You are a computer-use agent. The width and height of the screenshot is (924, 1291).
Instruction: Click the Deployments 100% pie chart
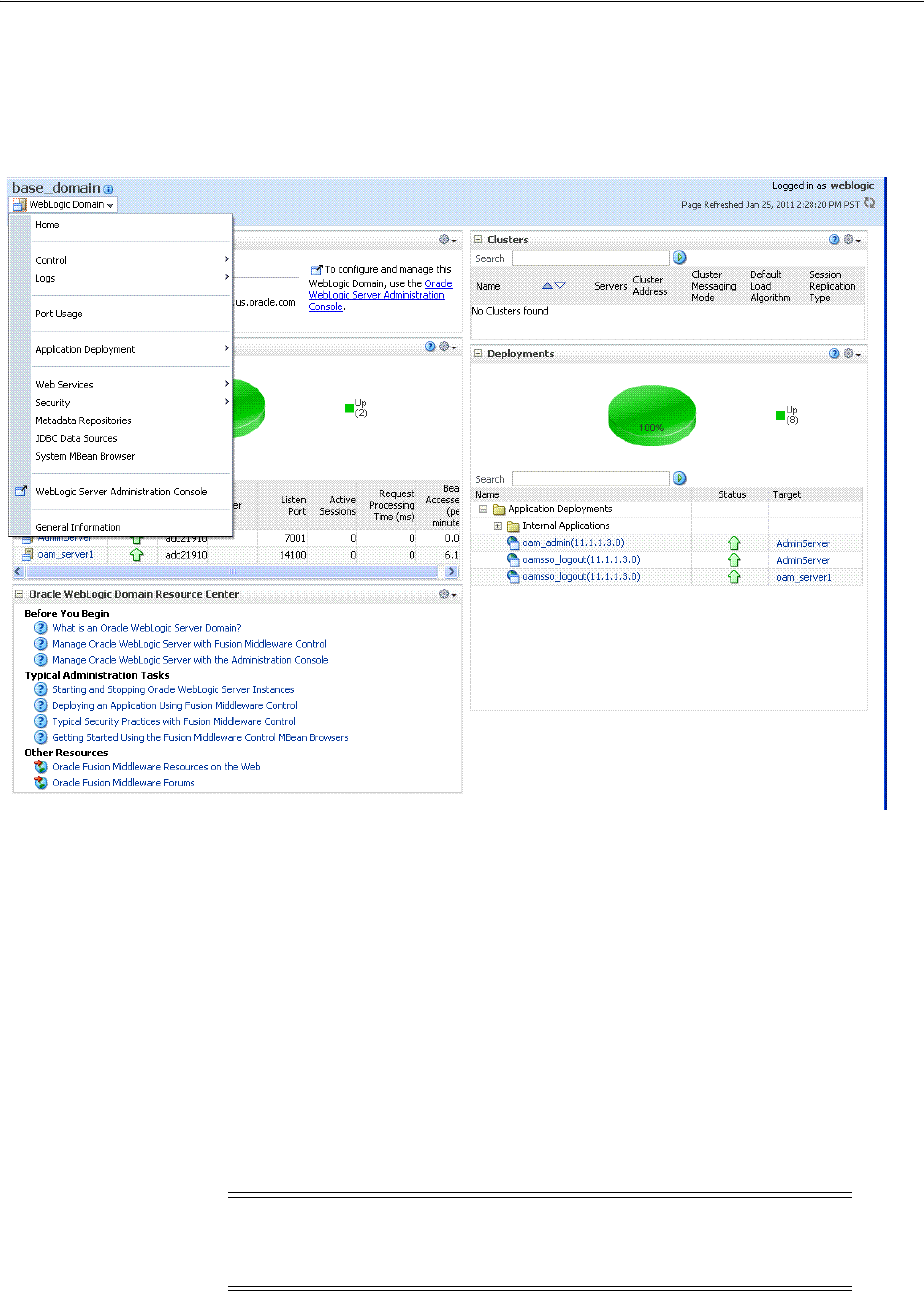coord(652,416)
